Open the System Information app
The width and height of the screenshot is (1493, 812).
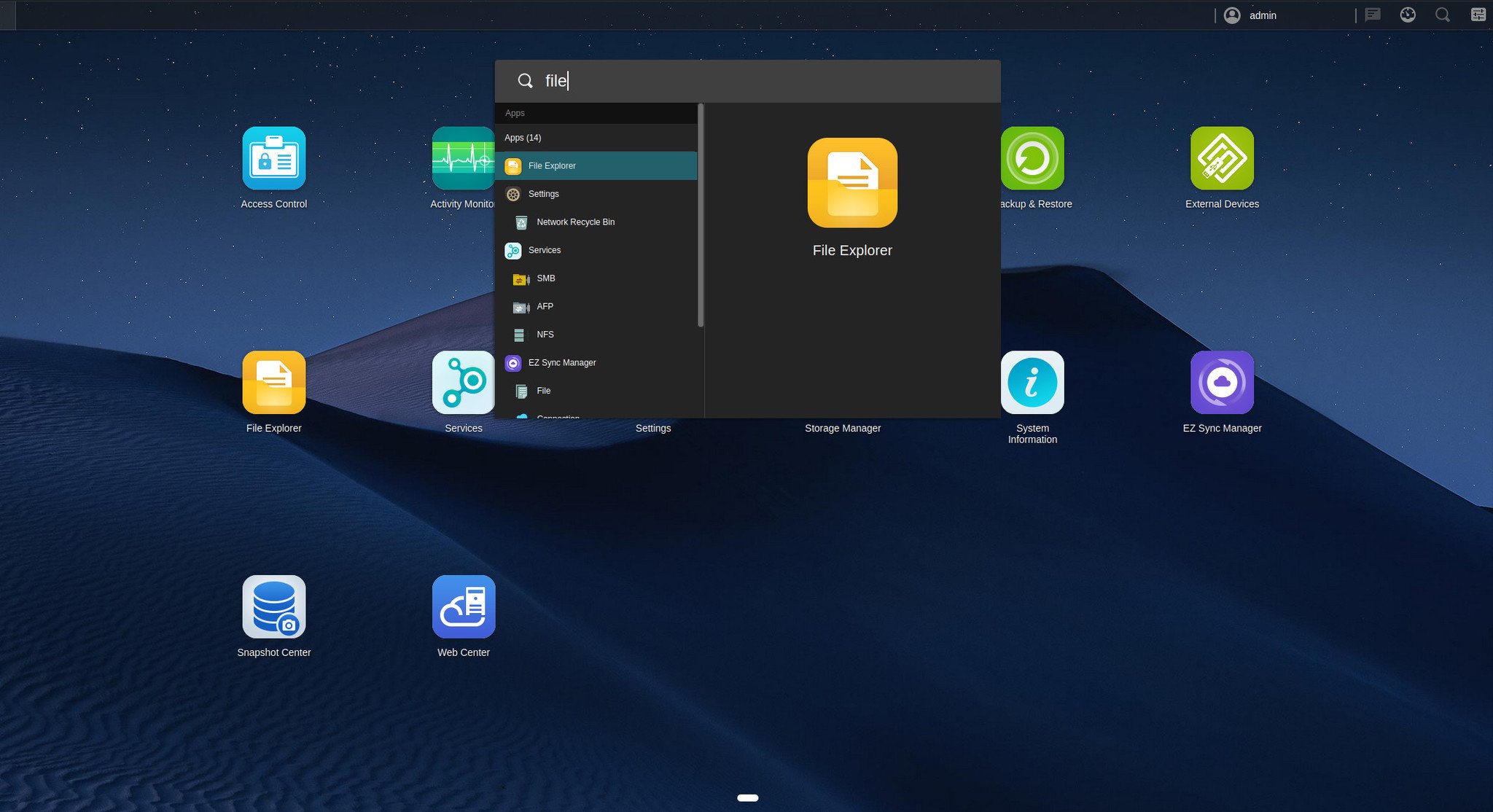pyautogui.click(x=1032, y=383)
